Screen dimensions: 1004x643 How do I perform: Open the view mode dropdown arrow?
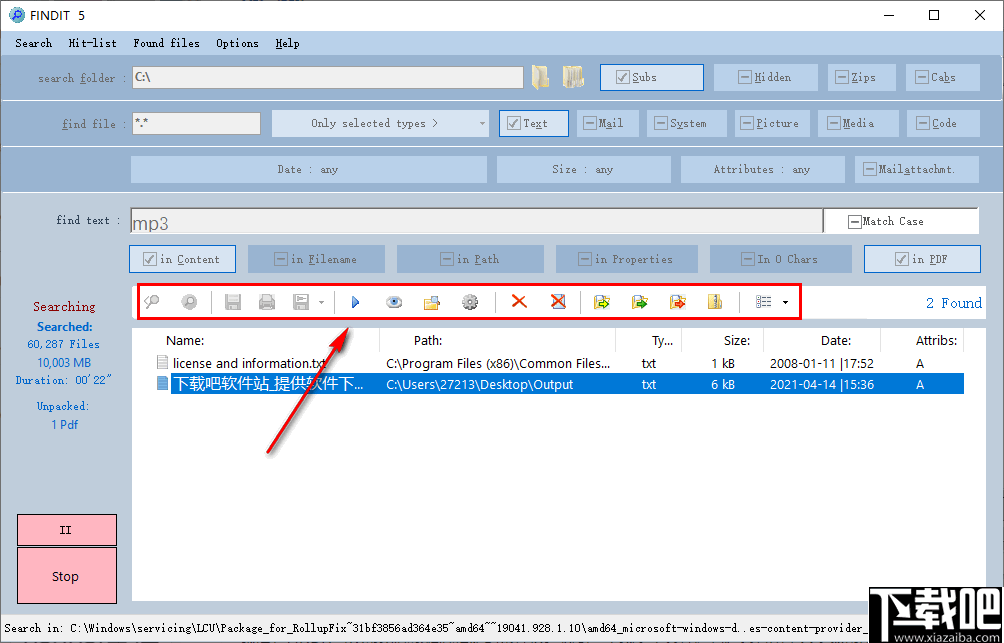[786, 302]
